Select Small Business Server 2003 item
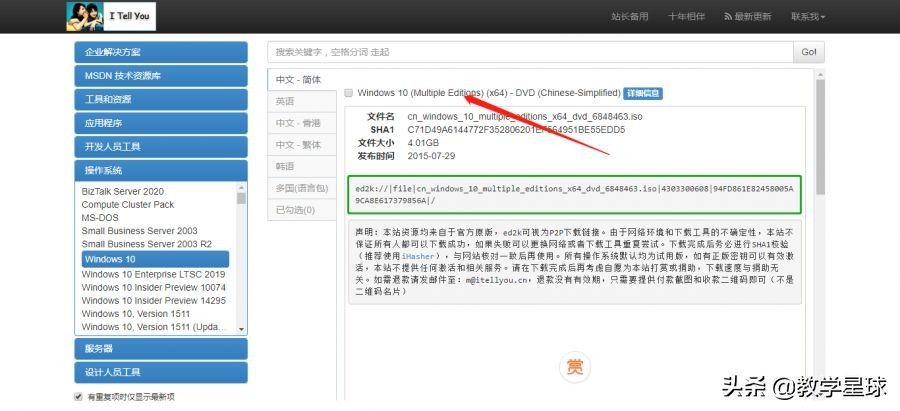The width and height of the screenshot is (900, 411). pyautogui.click(x=139, y=231)
